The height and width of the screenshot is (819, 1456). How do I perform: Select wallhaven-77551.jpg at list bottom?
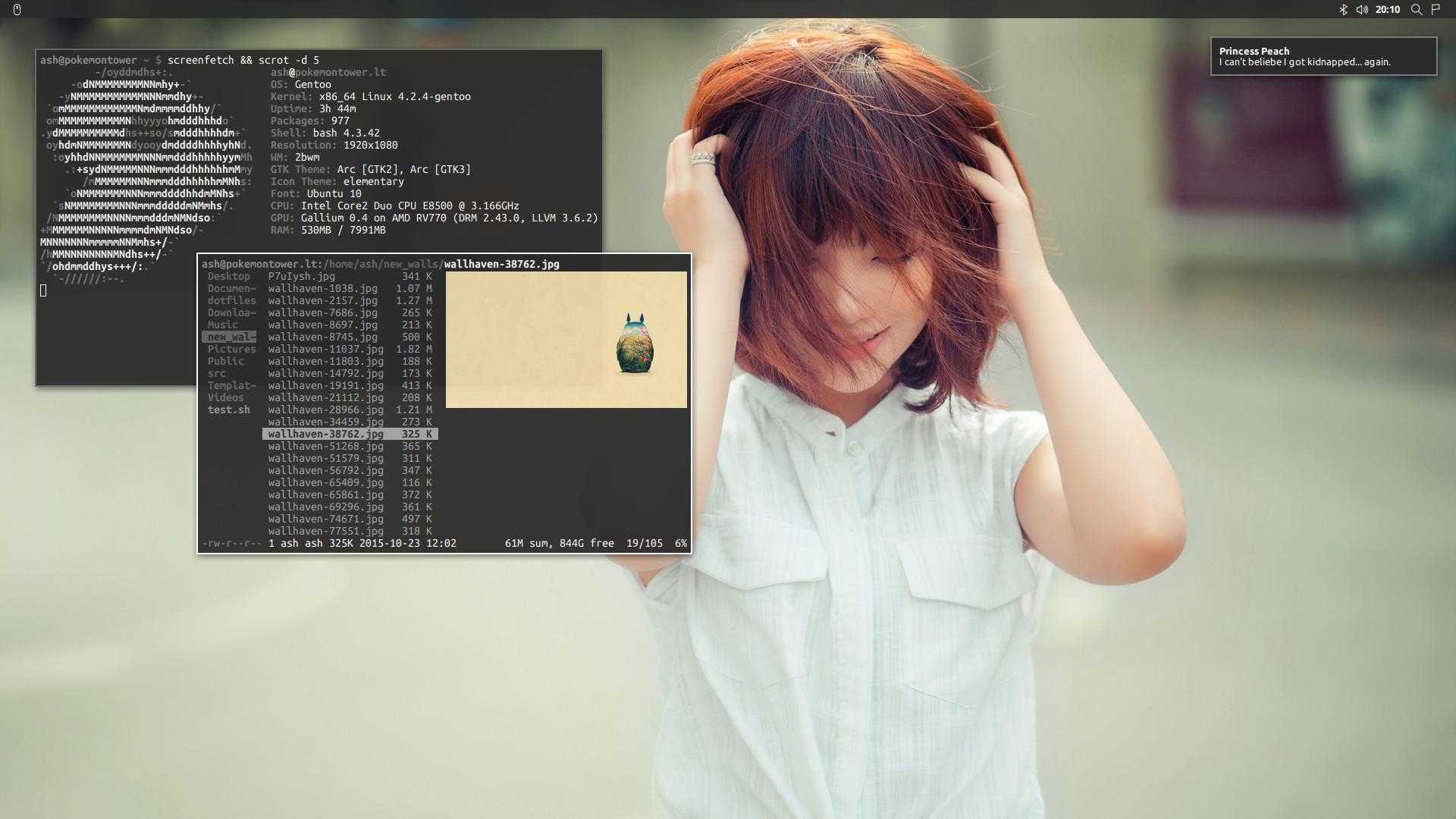click(x=325, y=532)
